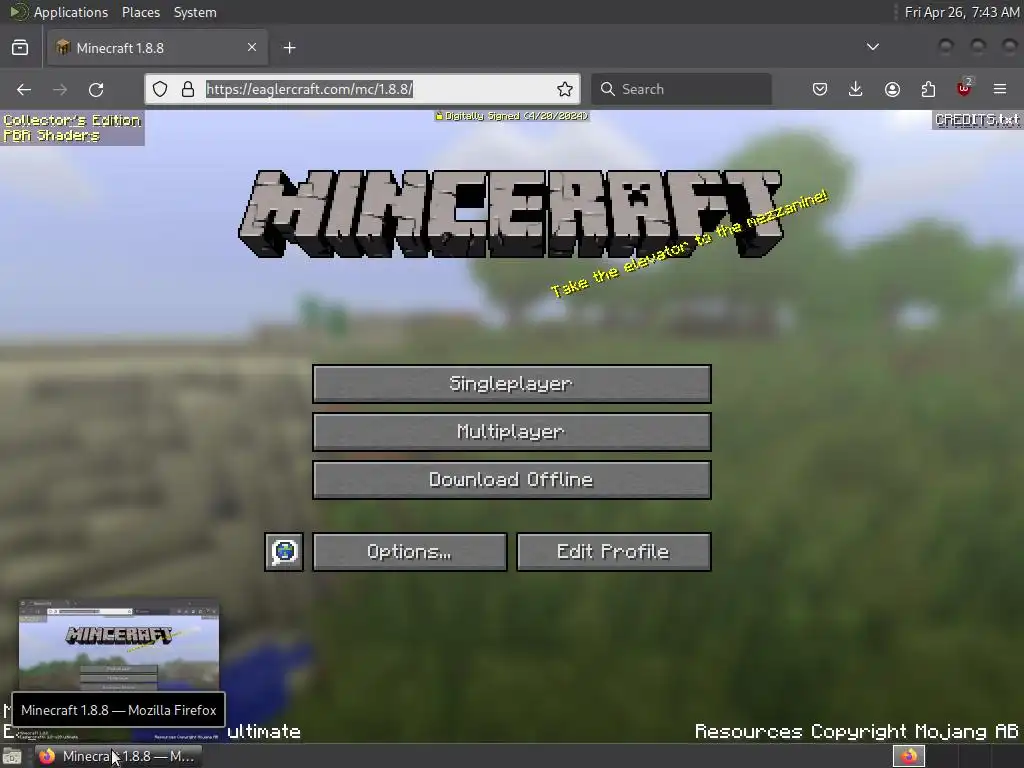Expand the list all tabs chevron
This screenshot has width=1024, height=768.
click(872, 47)
